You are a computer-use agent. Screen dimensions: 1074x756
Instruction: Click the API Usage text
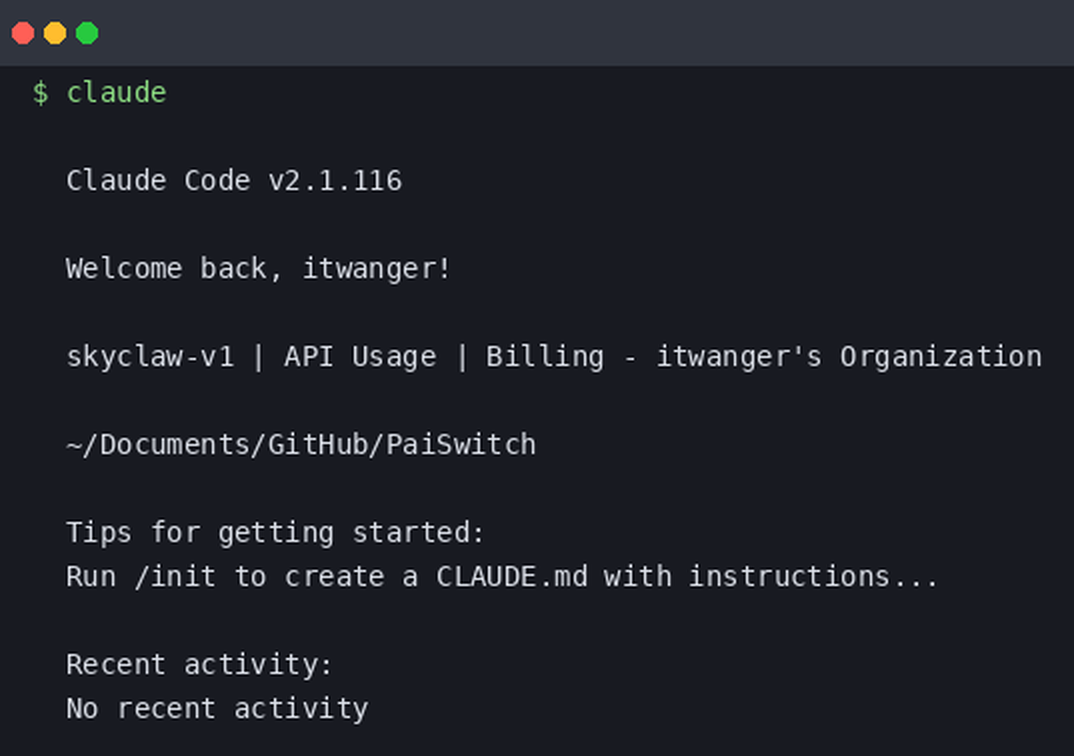pyautogui.click(x=360, y=357)
